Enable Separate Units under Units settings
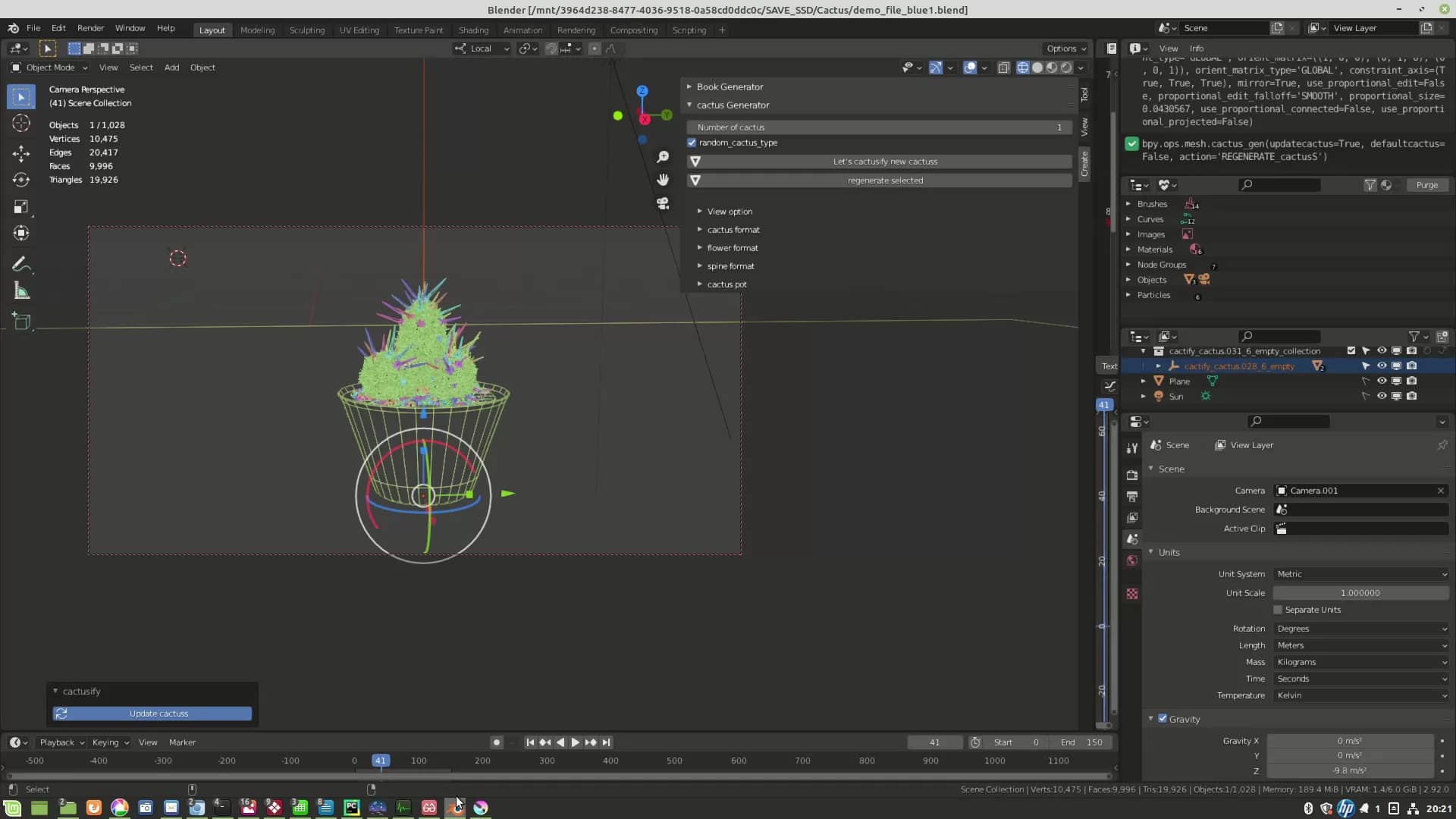1456x819 pixels. click(1278, 610)
